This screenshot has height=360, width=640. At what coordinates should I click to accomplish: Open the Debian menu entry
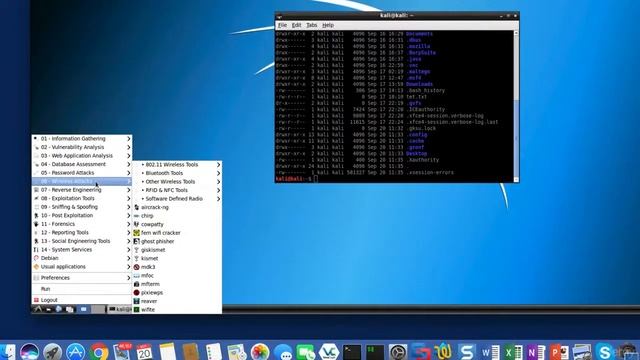[x=82, y=258]
